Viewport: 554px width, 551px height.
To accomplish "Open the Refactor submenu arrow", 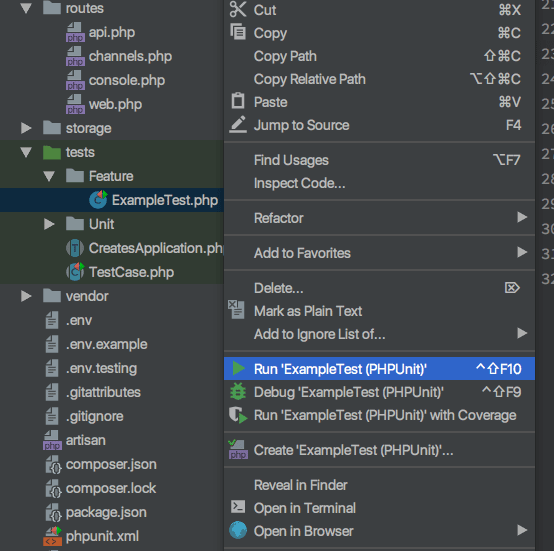I will coord(522,217).
